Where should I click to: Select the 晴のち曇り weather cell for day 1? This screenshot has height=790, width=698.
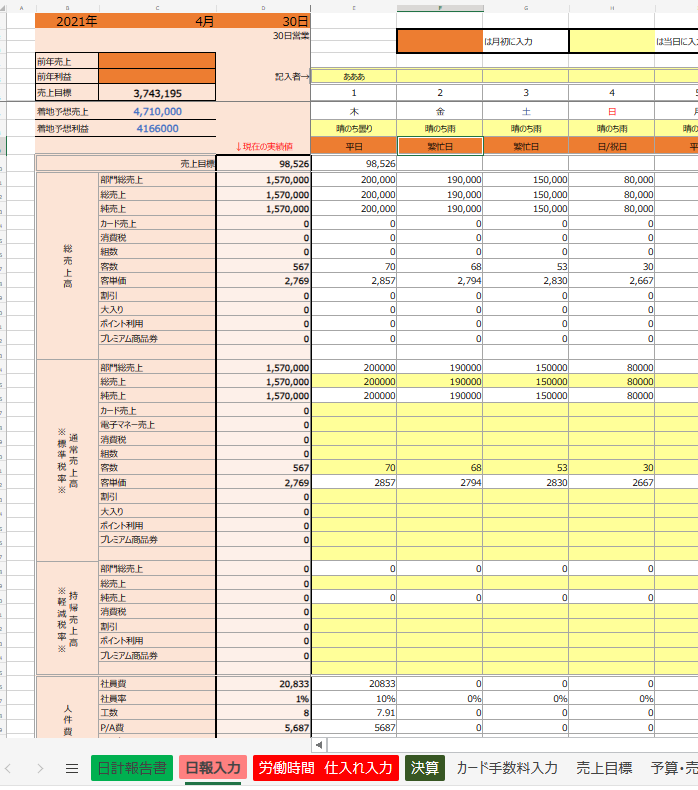pyautogui.click(x=354, y=128)
